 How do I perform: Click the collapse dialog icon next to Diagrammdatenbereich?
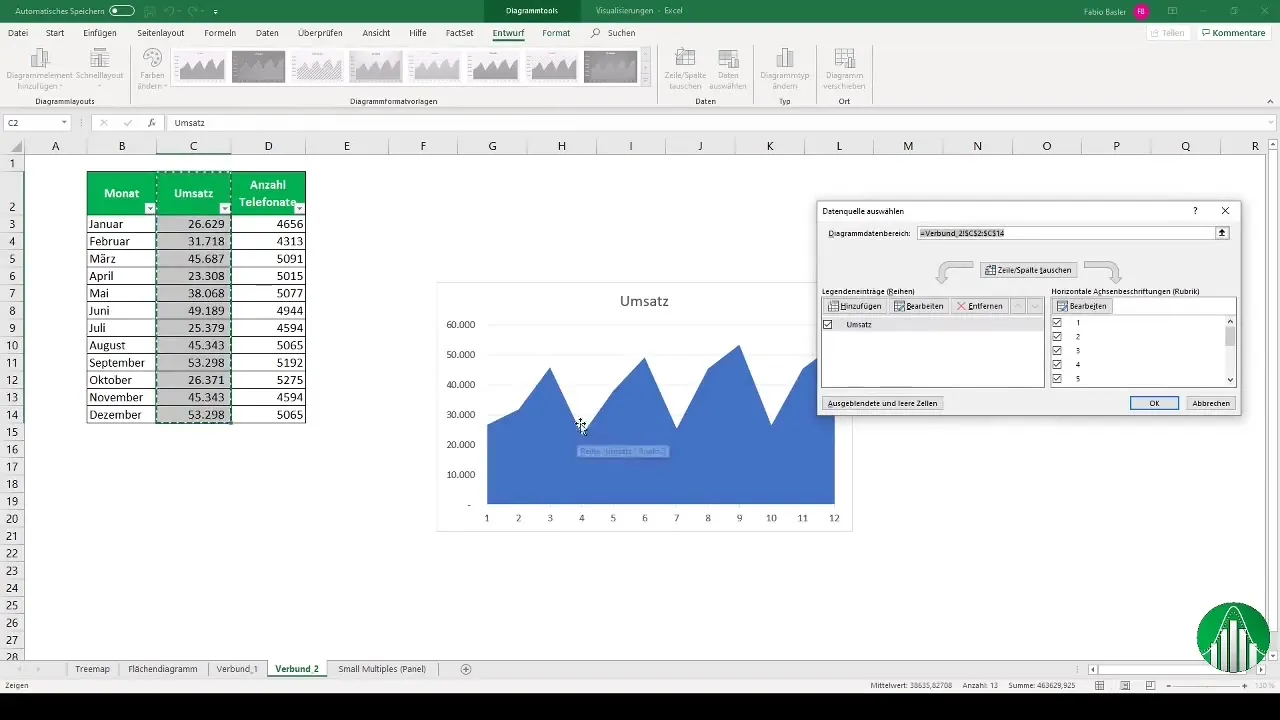click(1222, 233)
